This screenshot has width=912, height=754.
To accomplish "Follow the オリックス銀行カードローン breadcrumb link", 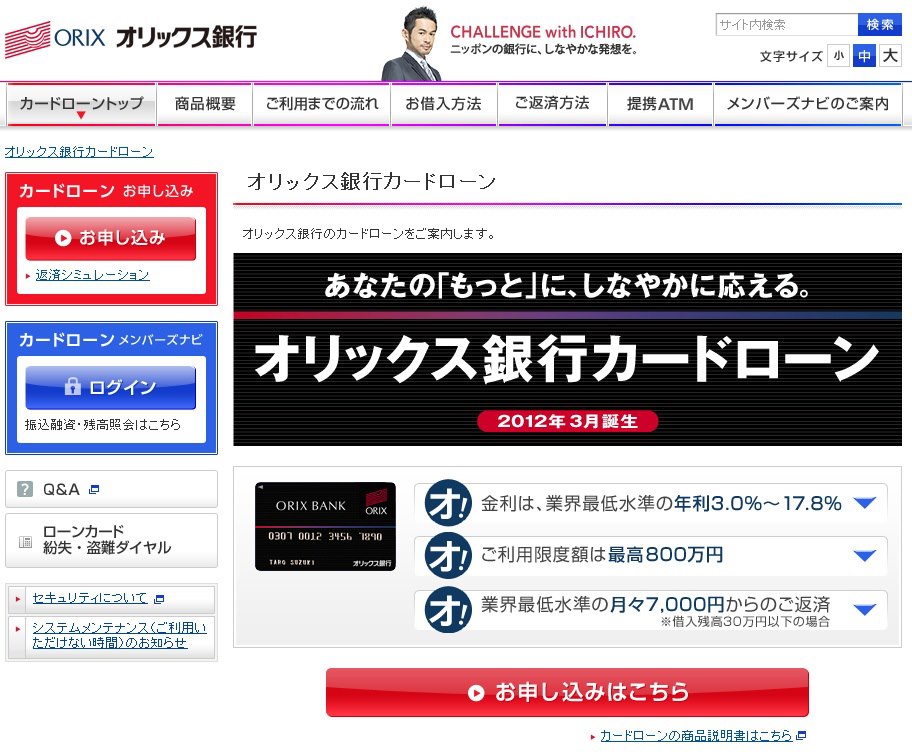I will click(79, 152).
